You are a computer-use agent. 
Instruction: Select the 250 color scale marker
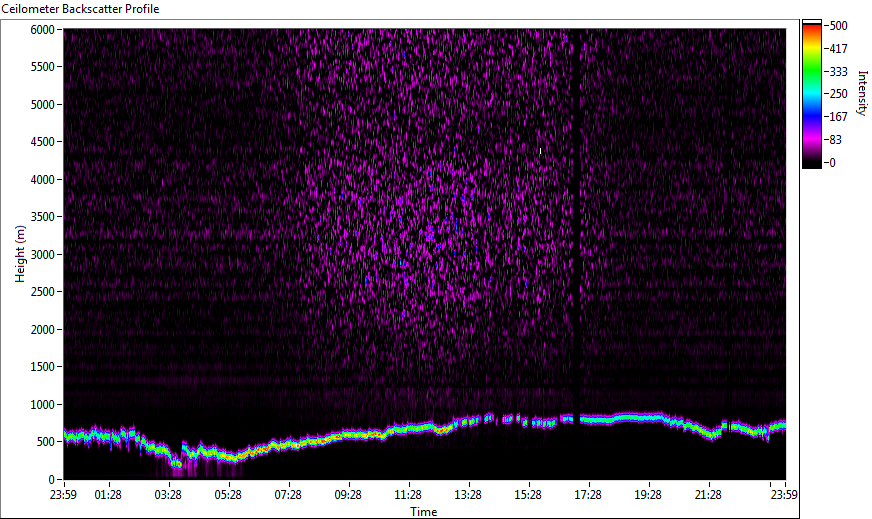pyautogui.click(x=838, y=94)
